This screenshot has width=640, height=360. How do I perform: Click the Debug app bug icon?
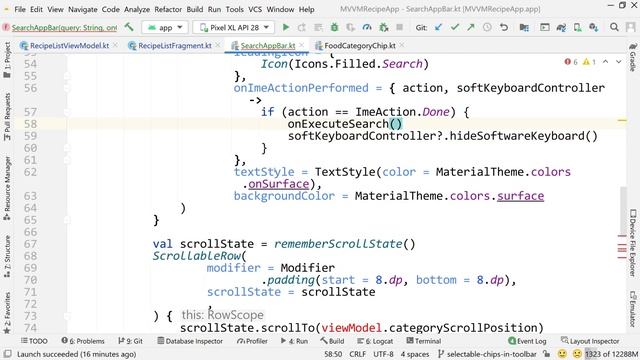(334, 27)
